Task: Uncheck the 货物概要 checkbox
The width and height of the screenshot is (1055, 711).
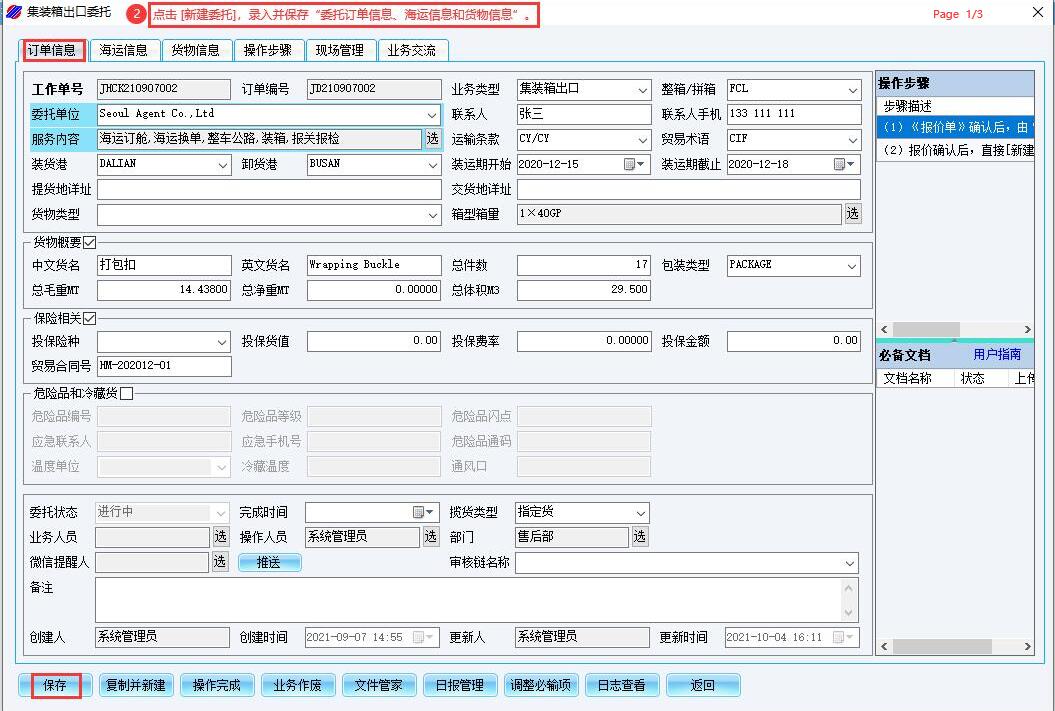Action: click(90, 242)
